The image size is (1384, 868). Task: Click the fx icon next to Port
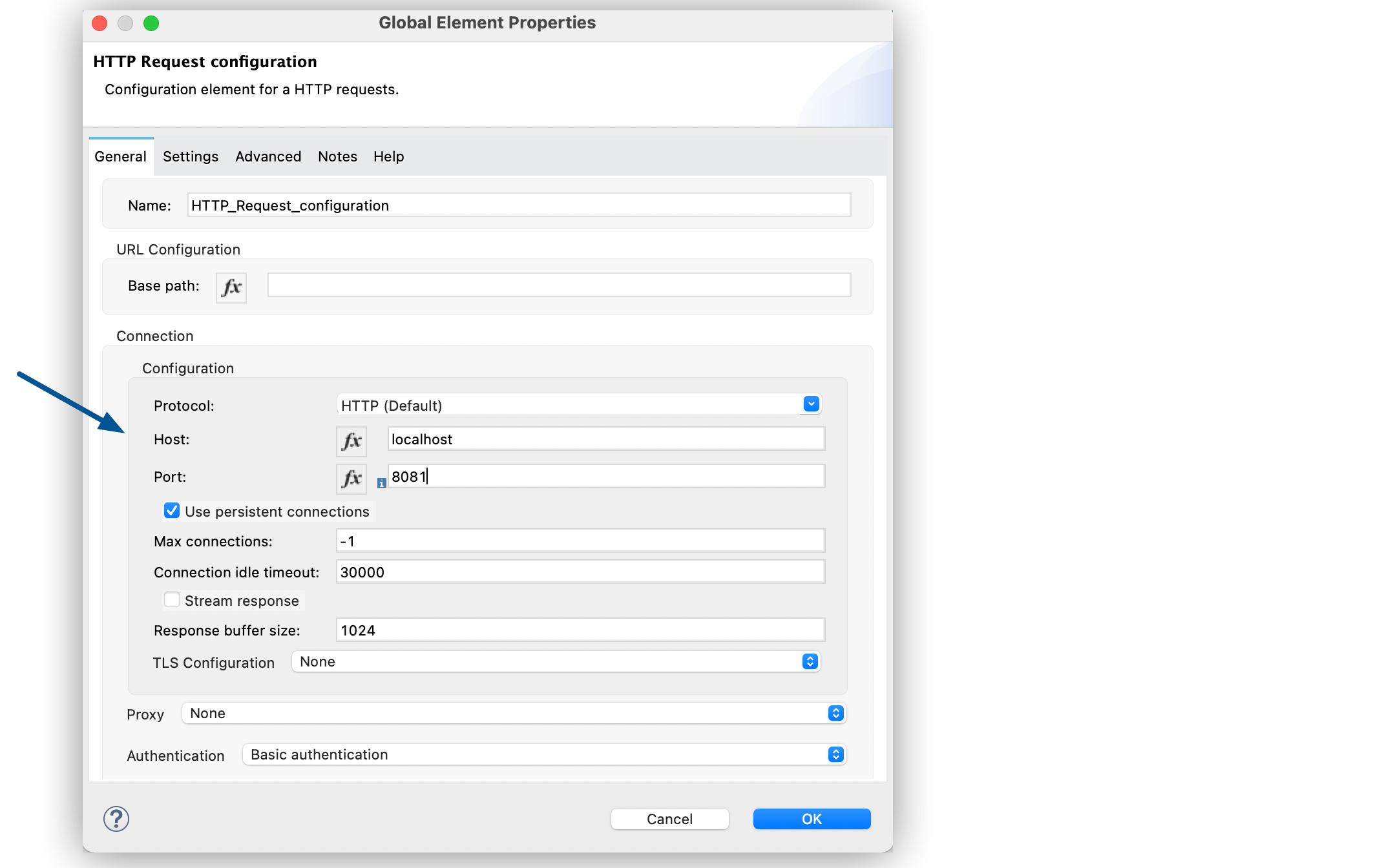(351, 479)
